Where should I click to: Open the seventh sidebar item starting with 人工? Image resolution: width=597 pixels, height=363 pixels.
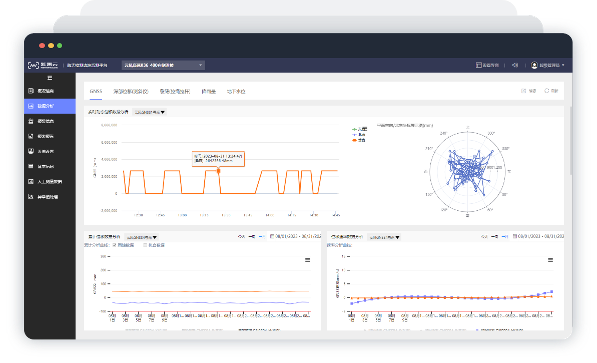49,182
